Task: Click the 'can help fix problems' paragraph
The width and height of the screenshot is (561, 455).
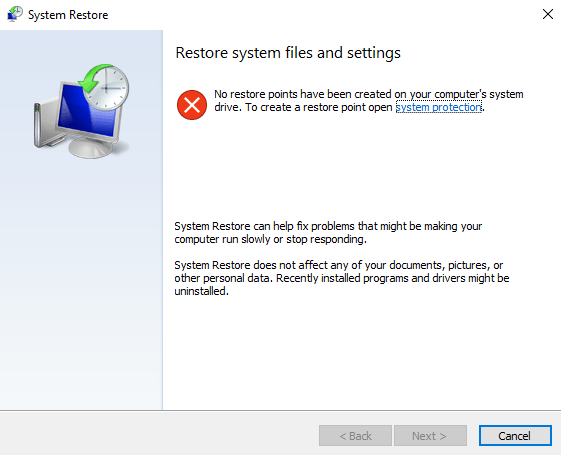Action: point(328,233)
